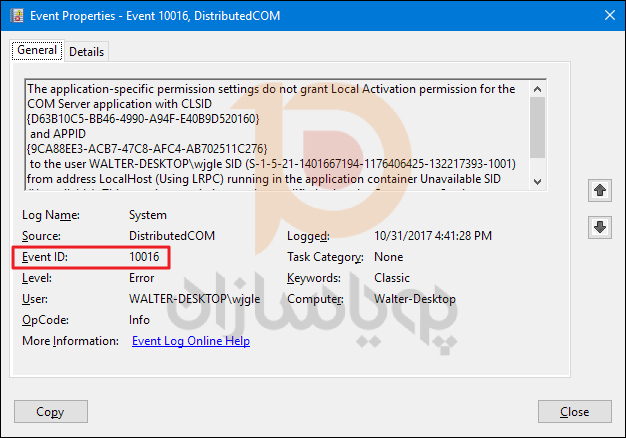Viewport: 626px width, 438px height.
Task: Click the next event down arrow button
Action: tap(600, 227)
